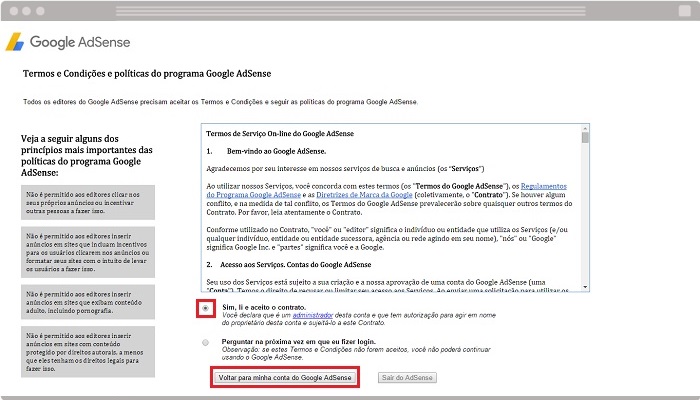Click heading 'Termos de Serviço On-line do Google AdSense'
This screenshot has height=400, width=700.
(x=280, y=133)
